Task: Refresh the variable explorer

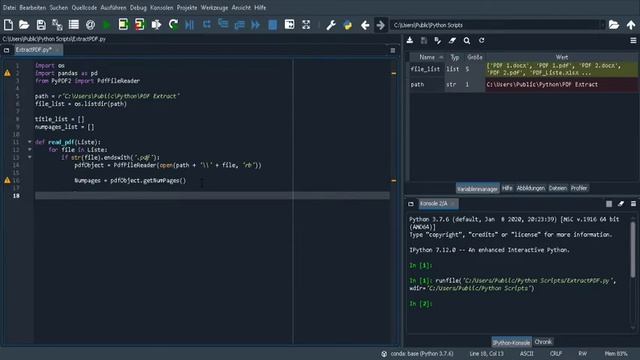Action: [482, 40]
